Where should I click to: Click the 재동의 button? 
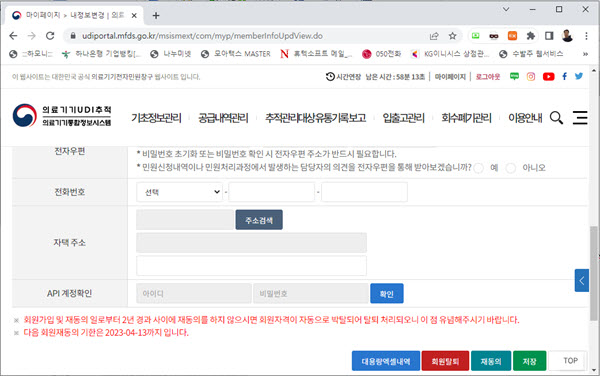(x=491, y=361)
